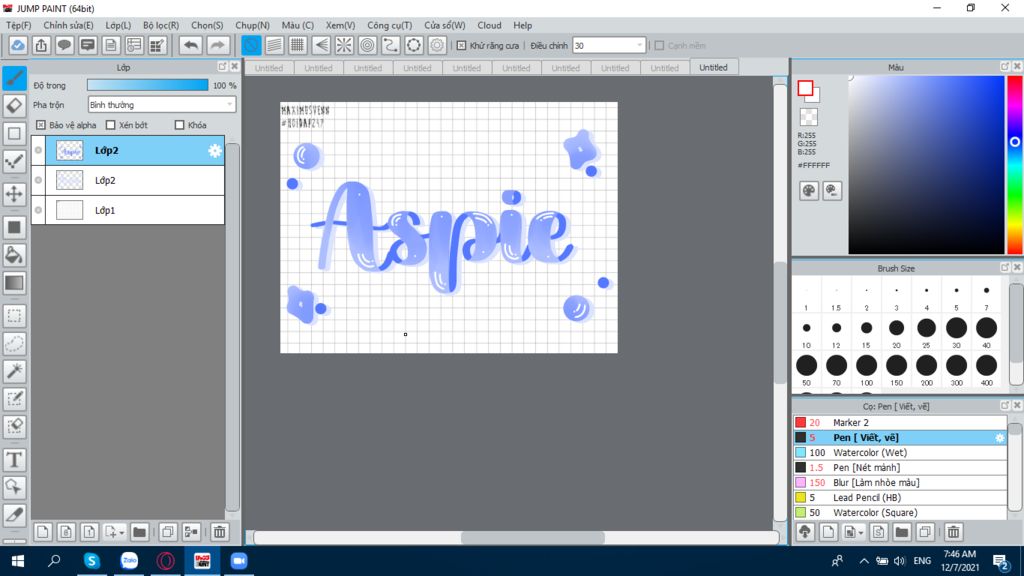This screenshot has height=576, width=1024.
Task: Select the Eraser tool
Action: coord(14,106)
